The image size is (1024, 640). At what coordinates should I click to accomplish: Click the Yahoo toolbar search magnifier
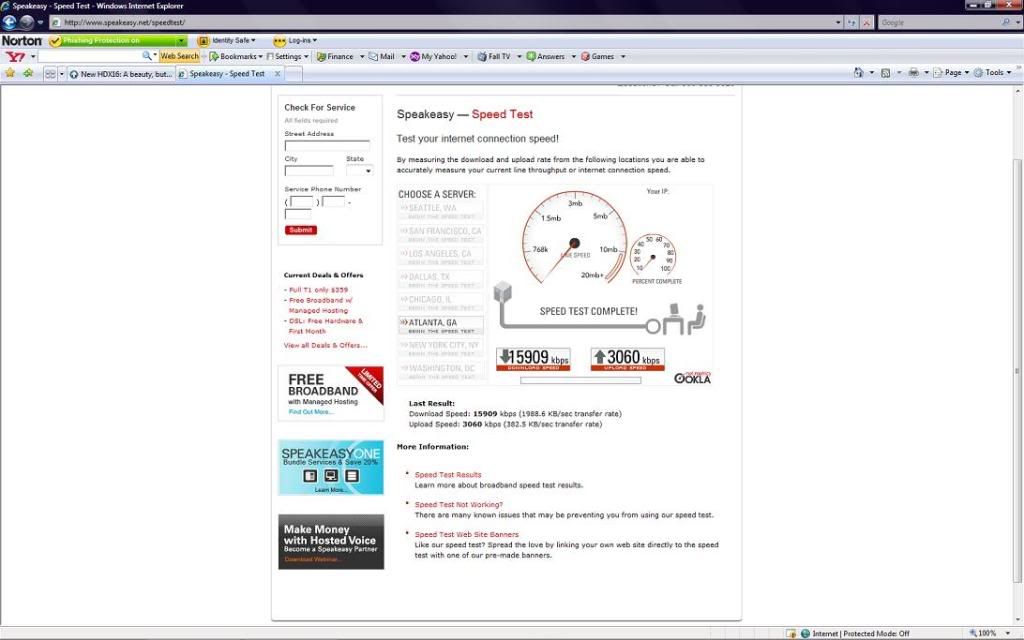[x=147, y=56]
